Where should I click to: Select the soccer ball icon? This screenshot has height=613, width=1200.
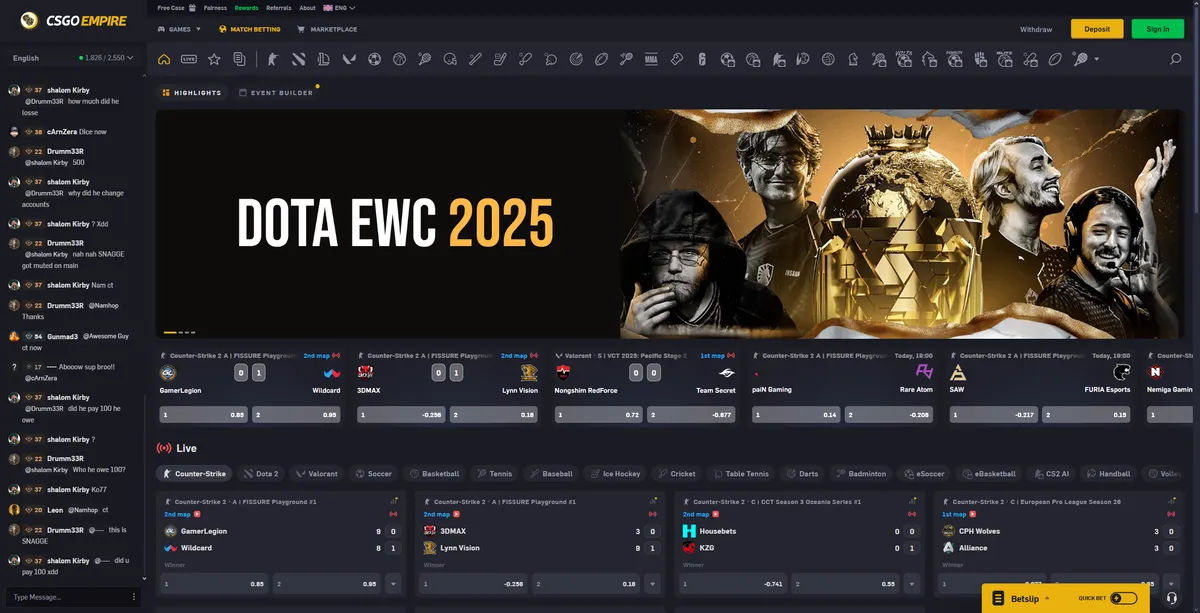coord(374,59)
